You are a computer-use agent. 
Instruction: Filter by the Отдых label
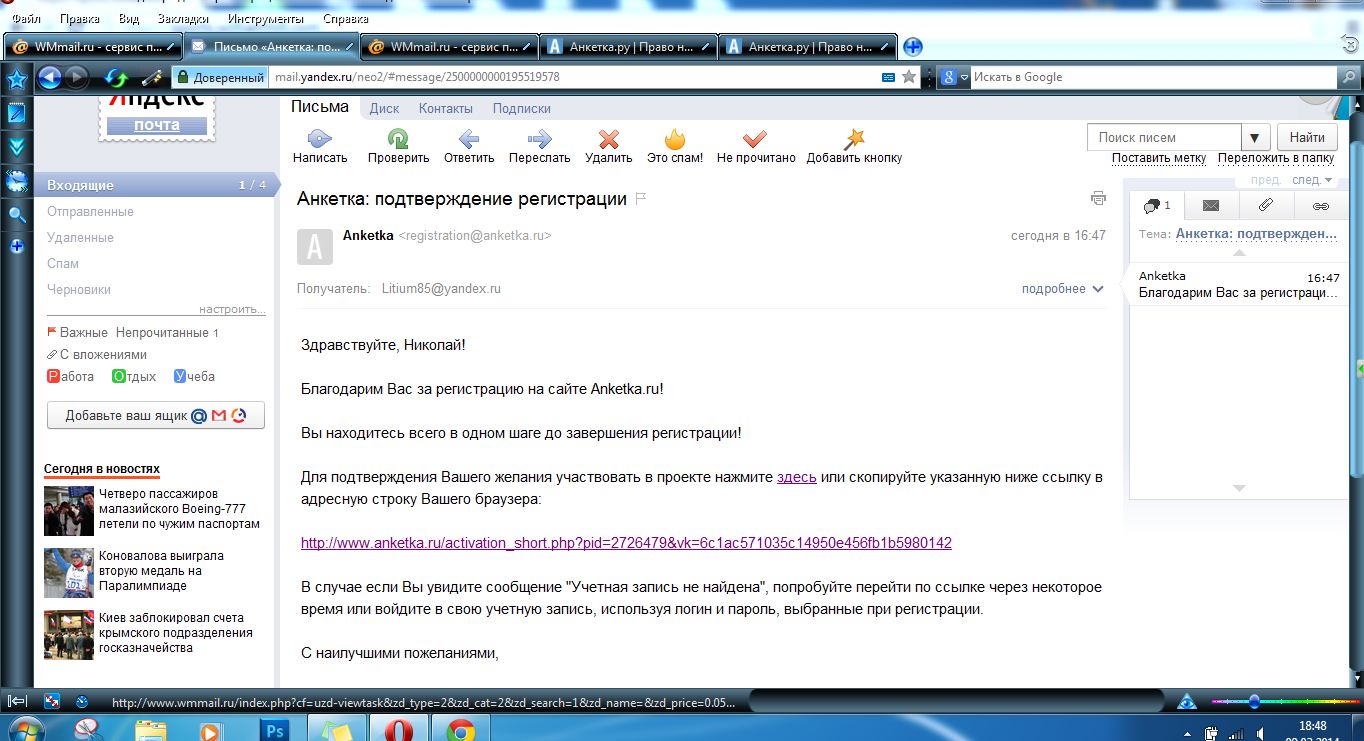click(x=134, y=377)
